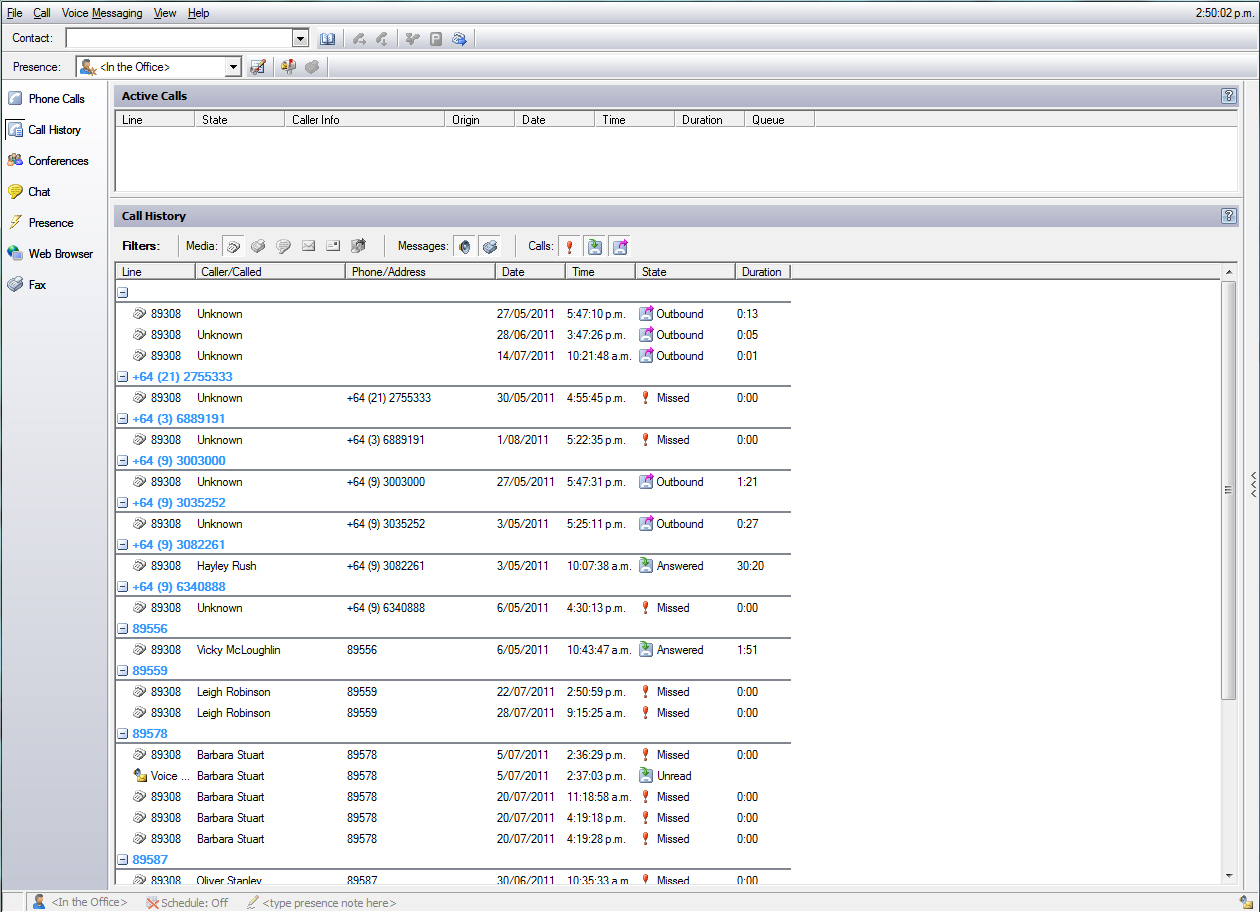Click the Answered icon on Hayley Rush row

(646, 566)
